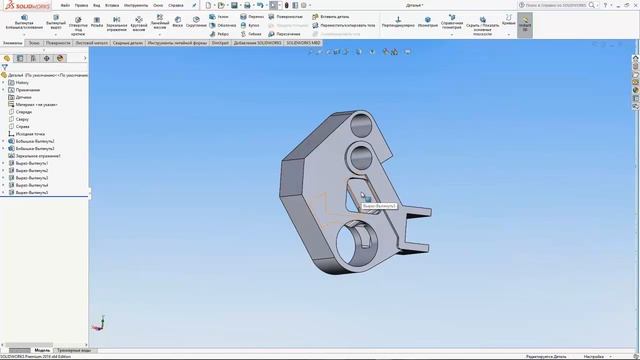Switch to the Сварные детали tab

pyautogui.click(x=128, y=43)
